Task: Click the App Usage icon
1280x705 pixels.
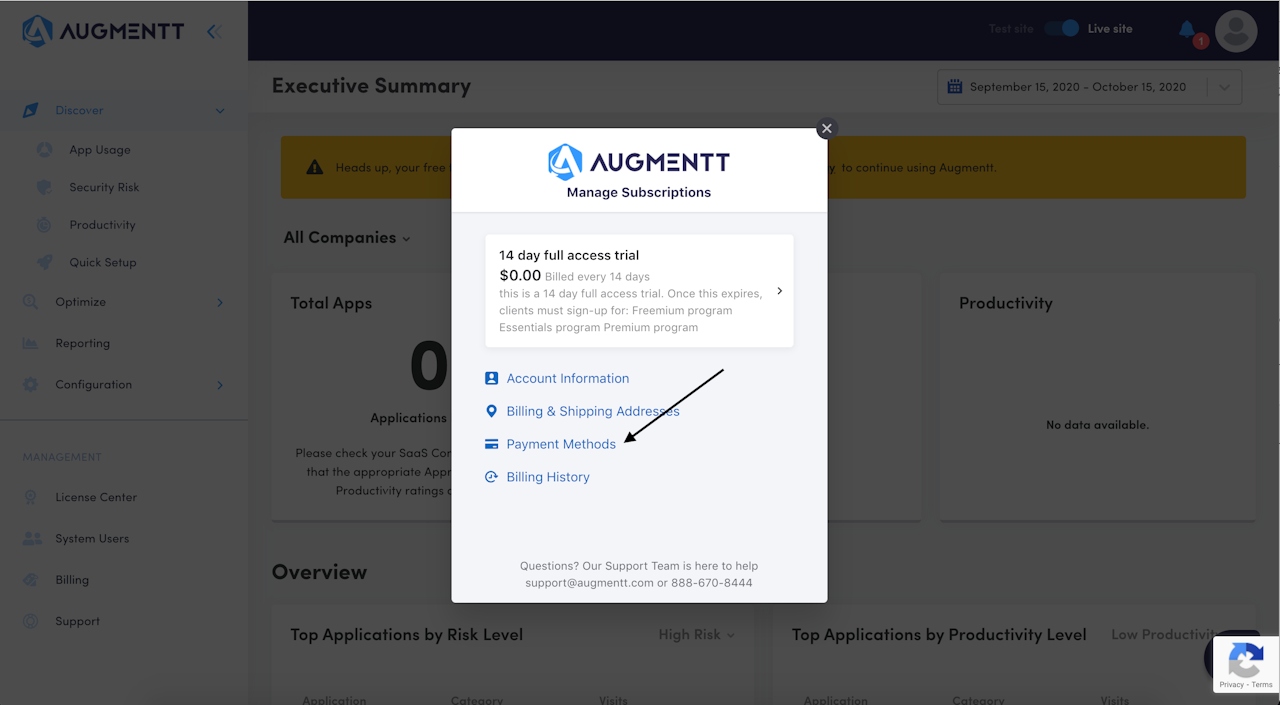Action: coord(44,150)
